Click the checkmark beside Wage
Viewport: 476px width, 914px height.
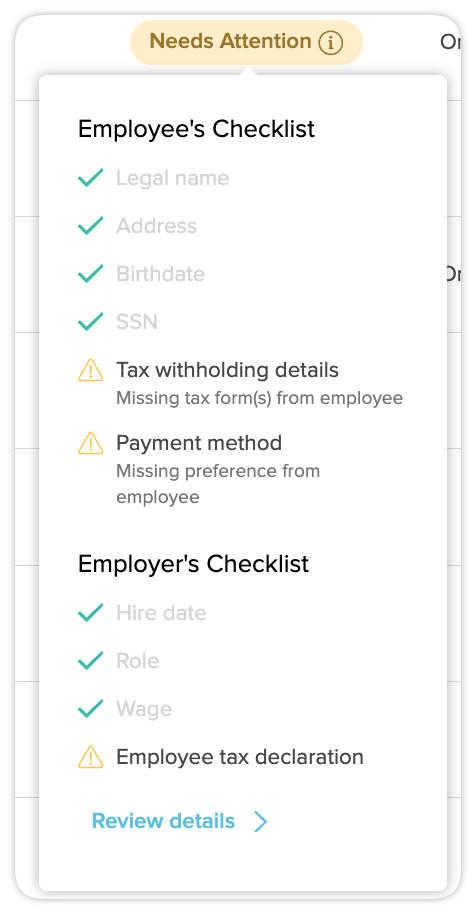point(90,709)
